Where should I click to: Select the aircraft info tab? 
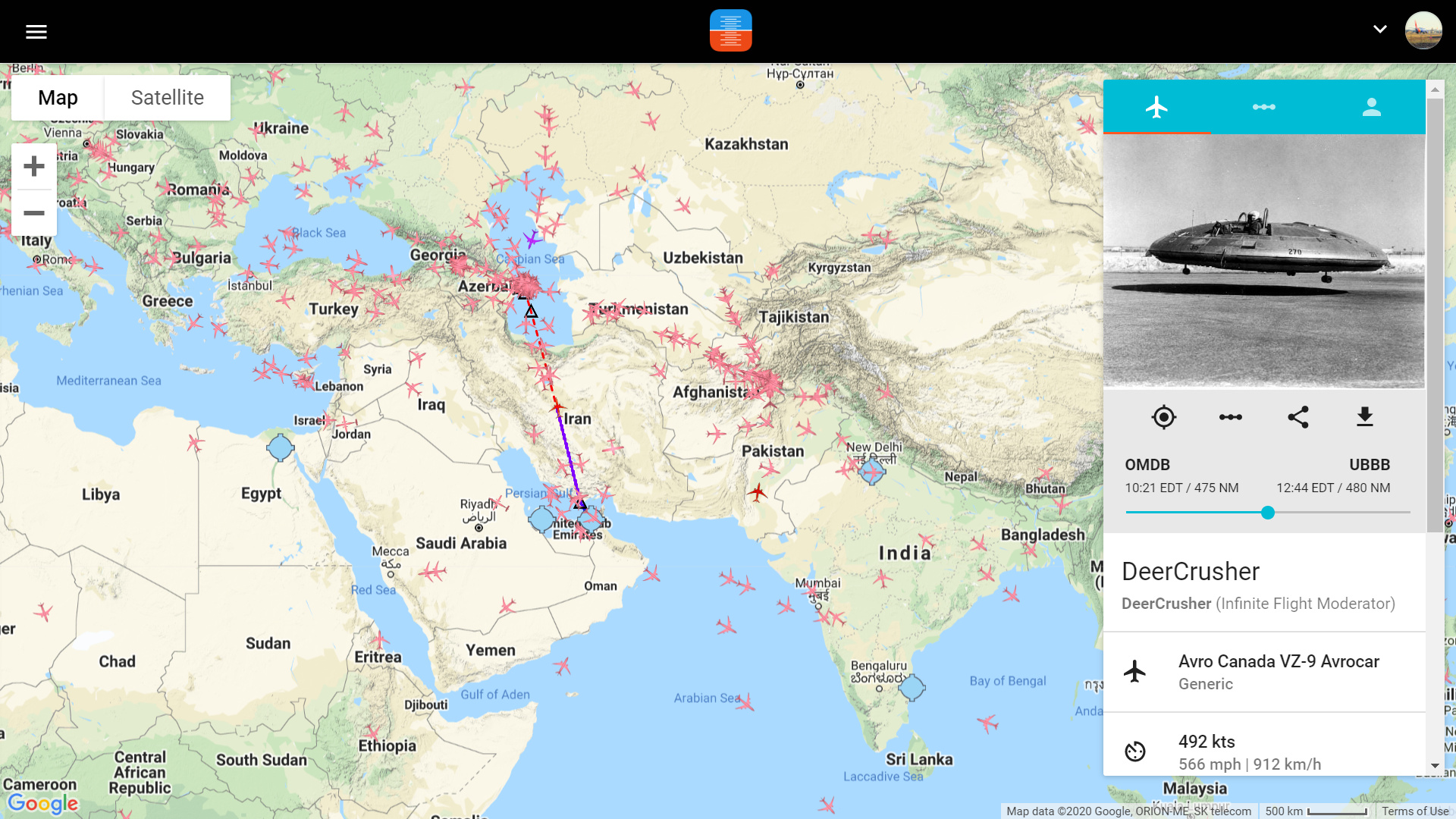tap(1156, 107)
